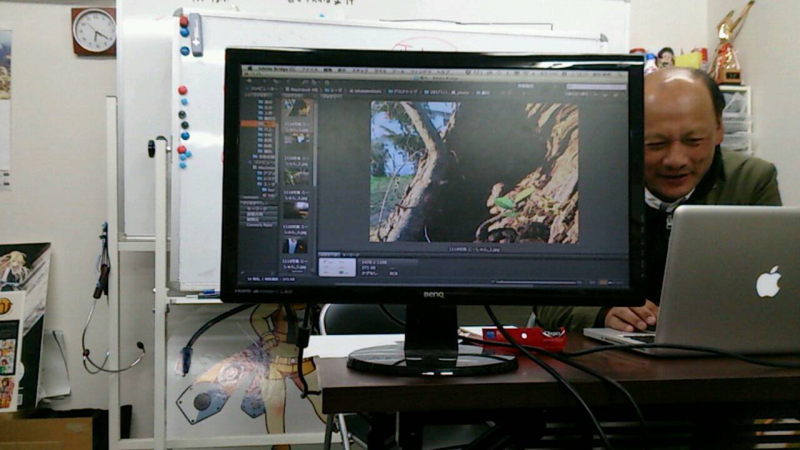Switch to the メタデータ tab below the preview
Screen dimensions: 800x450
tap(330, 255)
